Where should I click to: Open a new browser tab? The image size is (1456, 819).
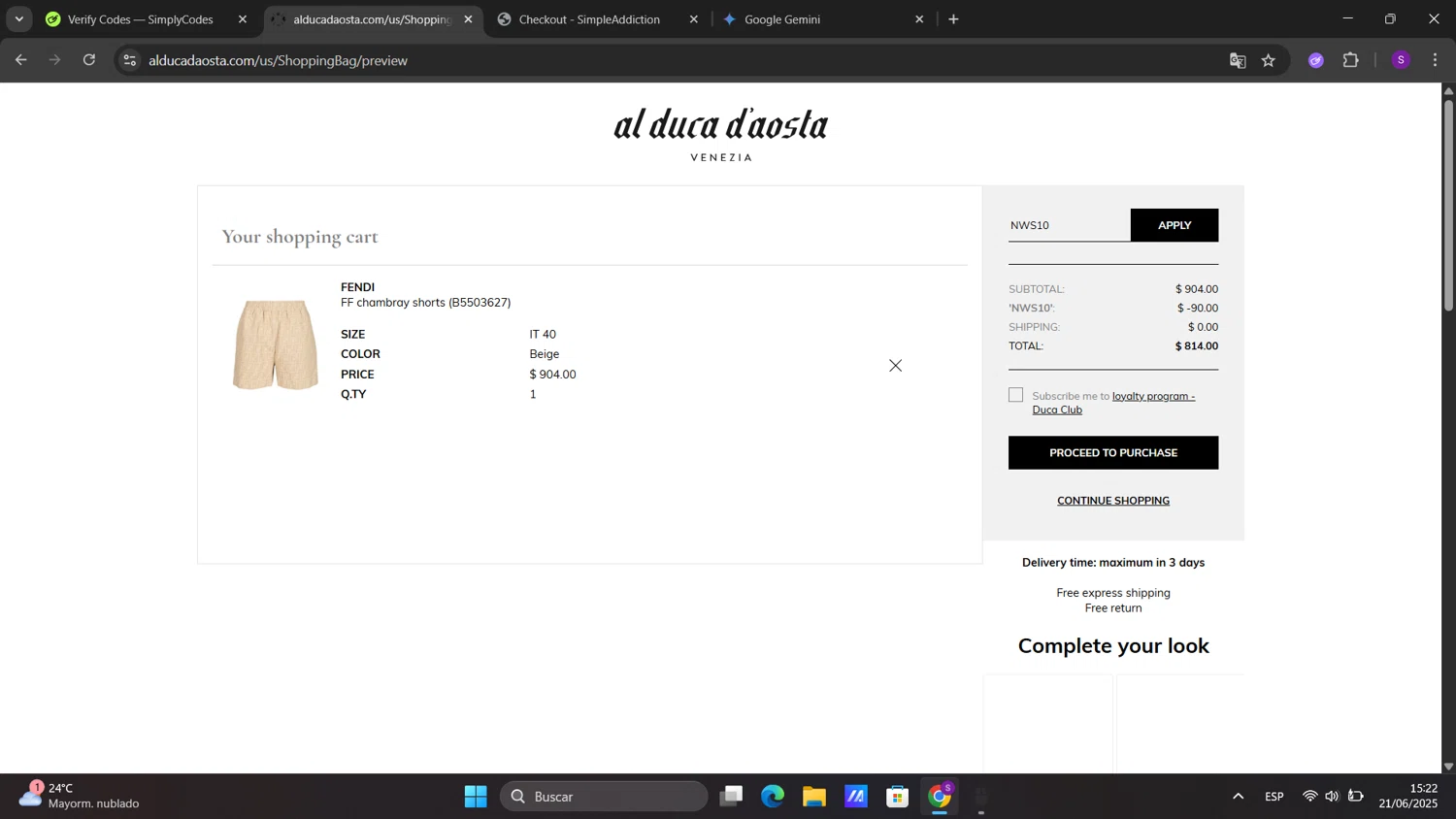click(x=953, y=19)
